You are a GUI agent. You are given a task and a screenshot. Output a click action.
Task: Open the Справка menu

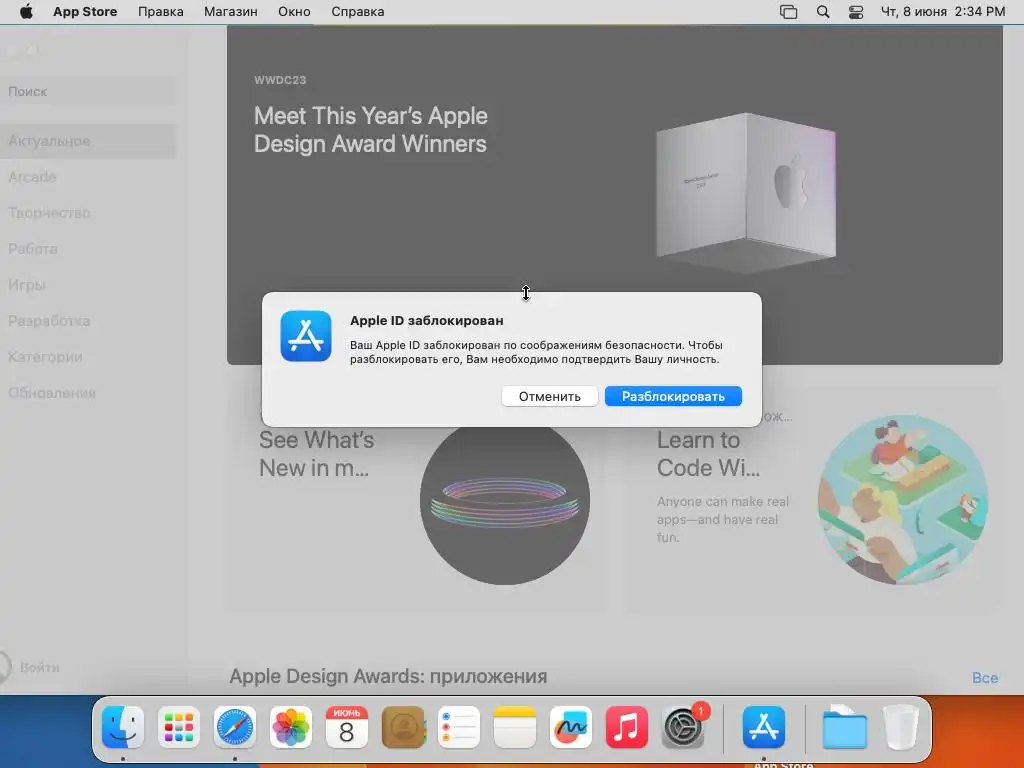point(357,12)
